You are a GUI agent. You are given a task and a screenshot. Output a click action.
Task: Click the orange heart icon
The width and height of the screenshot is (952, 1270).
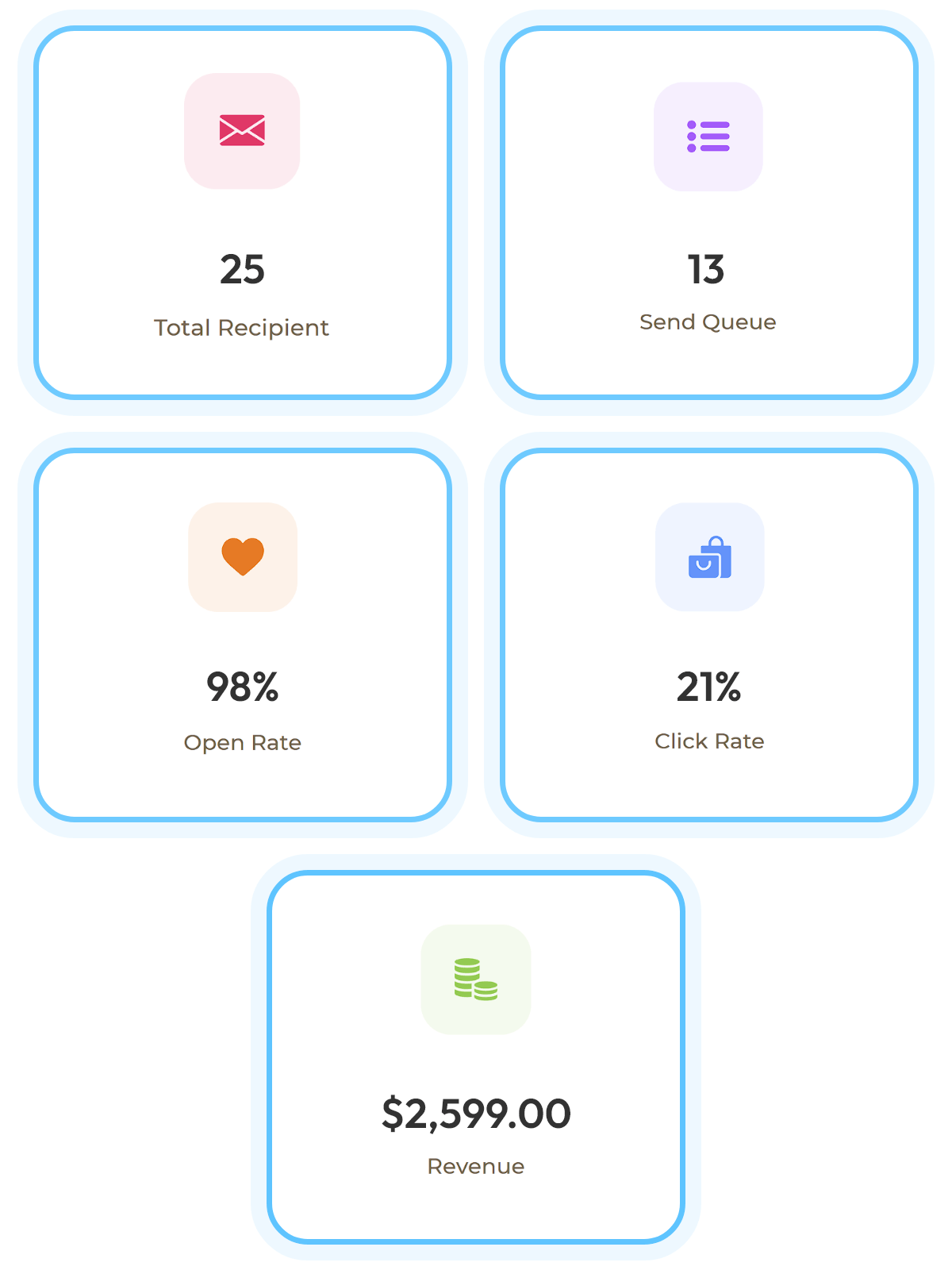[243, 556]
